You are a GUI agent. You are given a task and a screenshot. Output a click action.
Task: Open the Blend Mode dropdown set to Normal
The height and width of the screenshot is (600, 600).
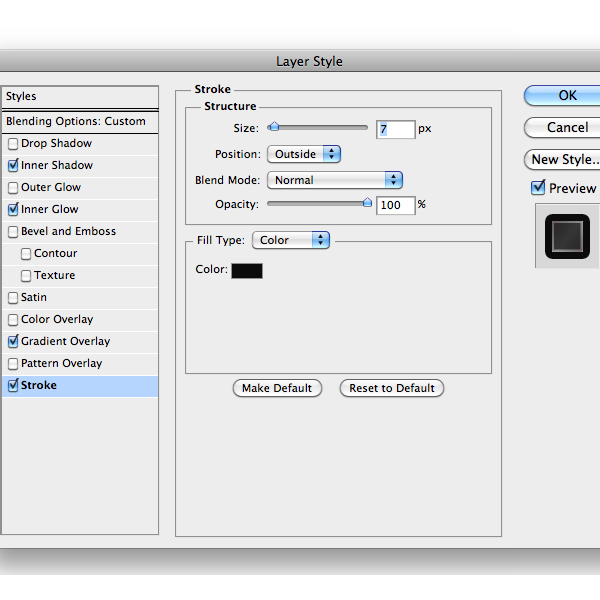[x=335, y=180]
